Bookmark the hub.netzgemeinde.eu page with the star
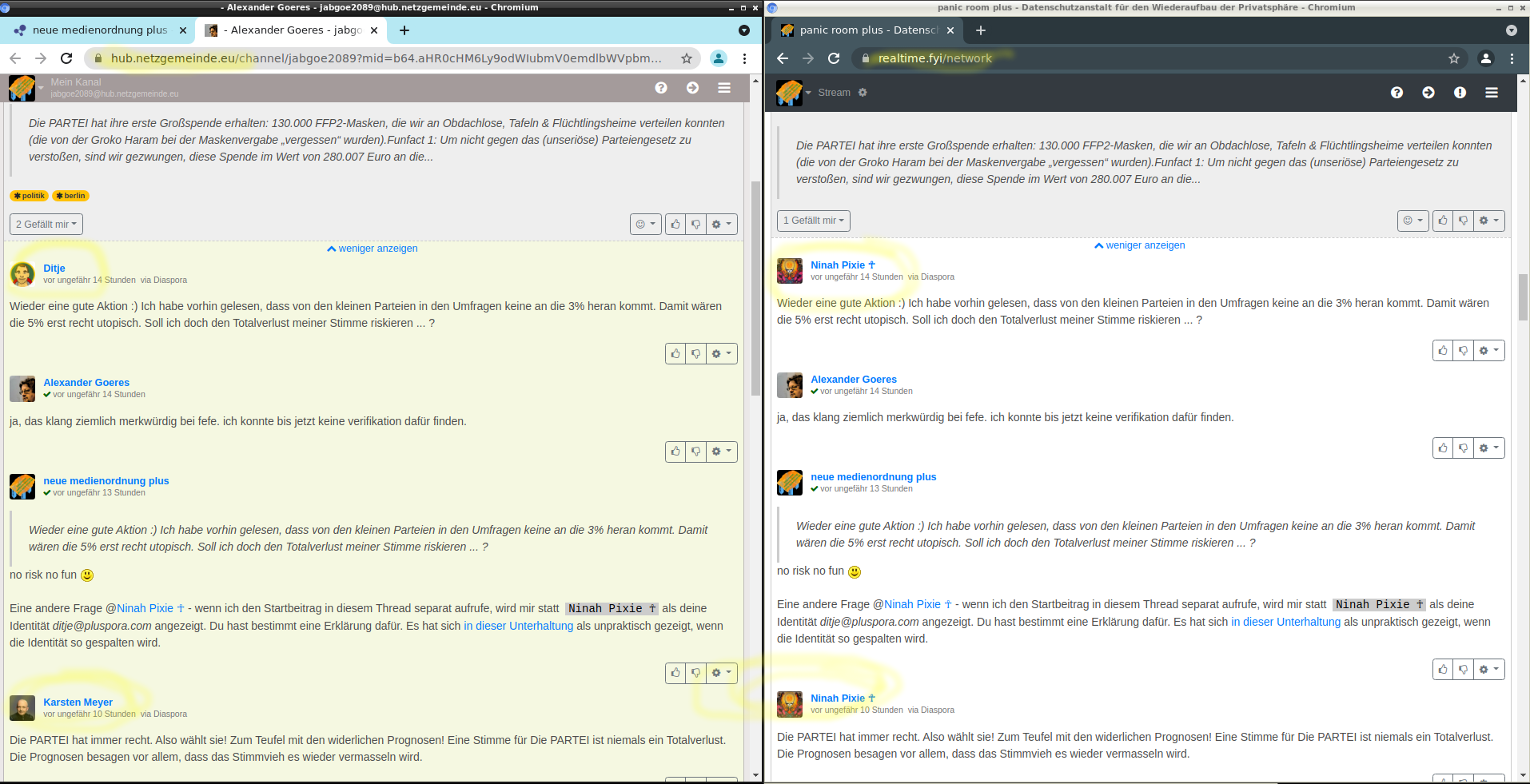The width and height of the screenshot is (1530, 784). pos(686,58)
